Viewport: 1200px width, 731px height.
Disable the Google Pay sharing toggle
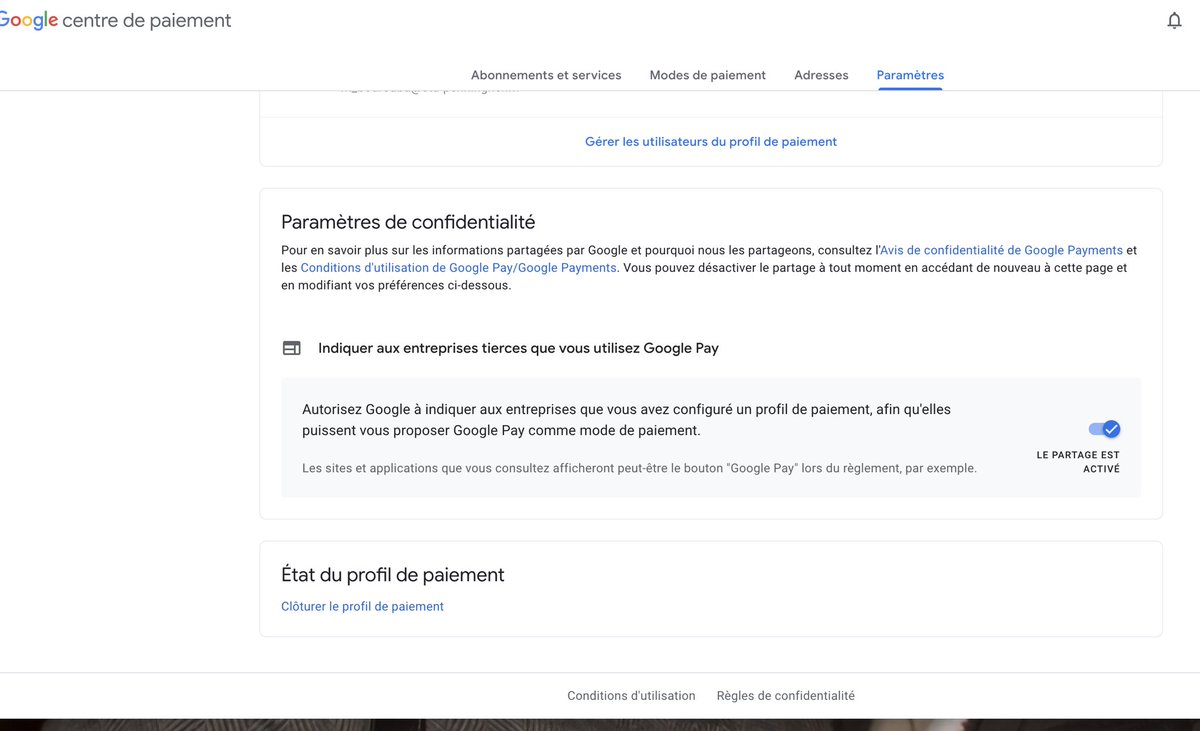point(1105,429)
